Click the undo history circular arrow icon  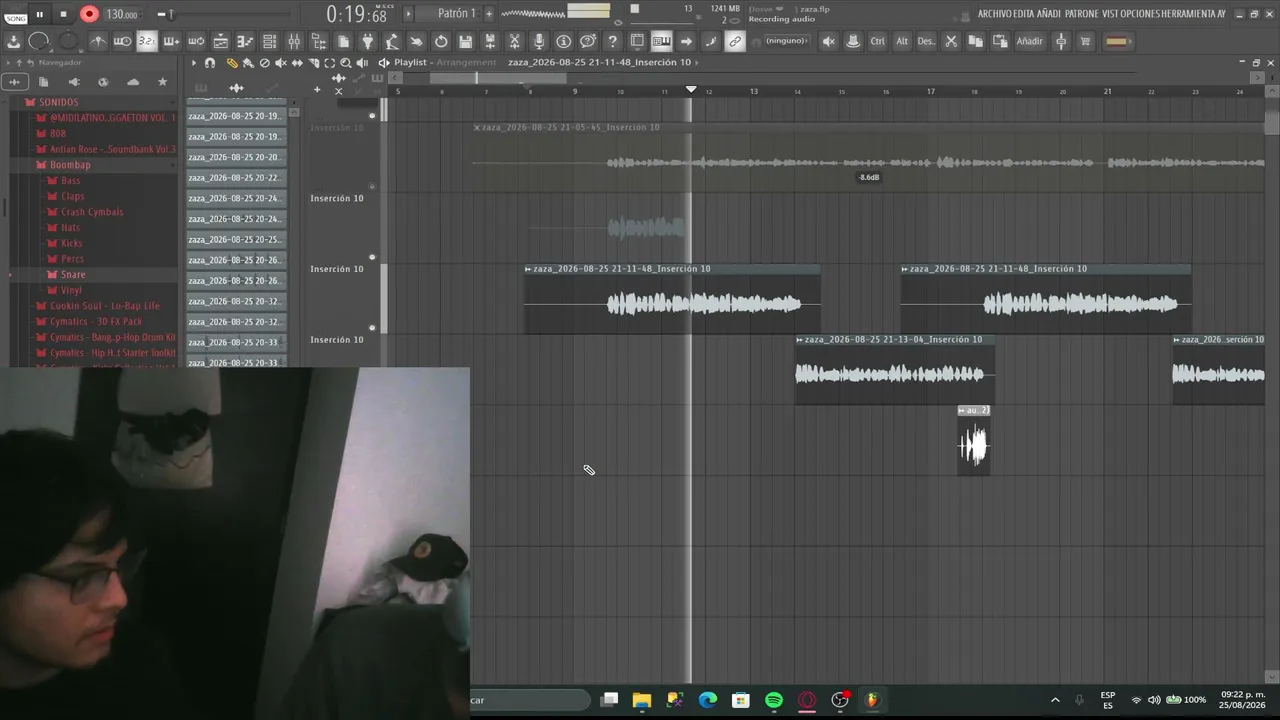(x=441, y=41)
